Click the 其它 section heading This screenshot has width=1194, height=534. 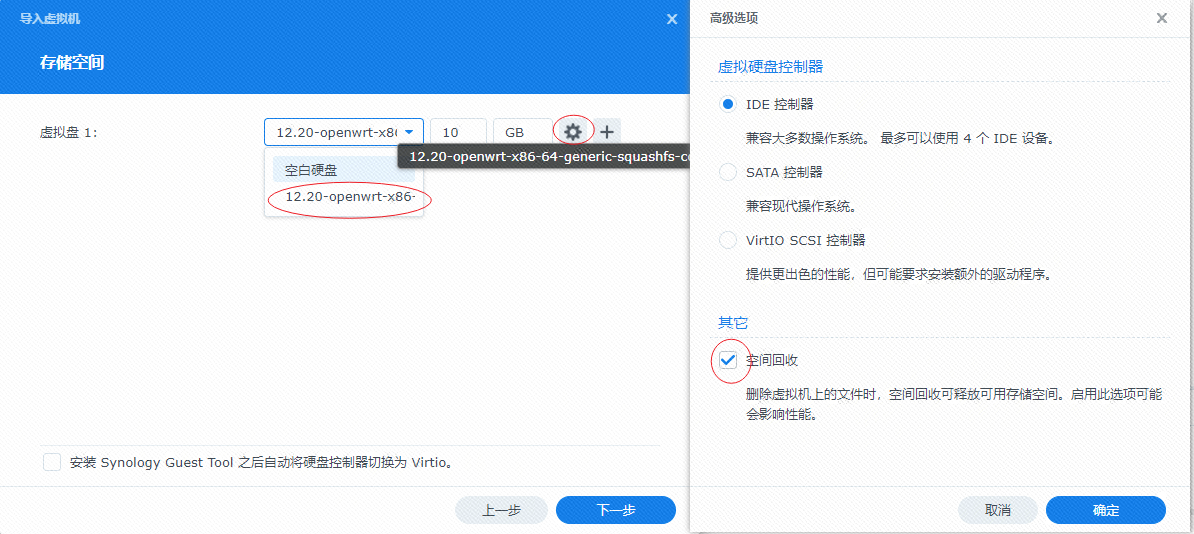[x=733, y=322]
